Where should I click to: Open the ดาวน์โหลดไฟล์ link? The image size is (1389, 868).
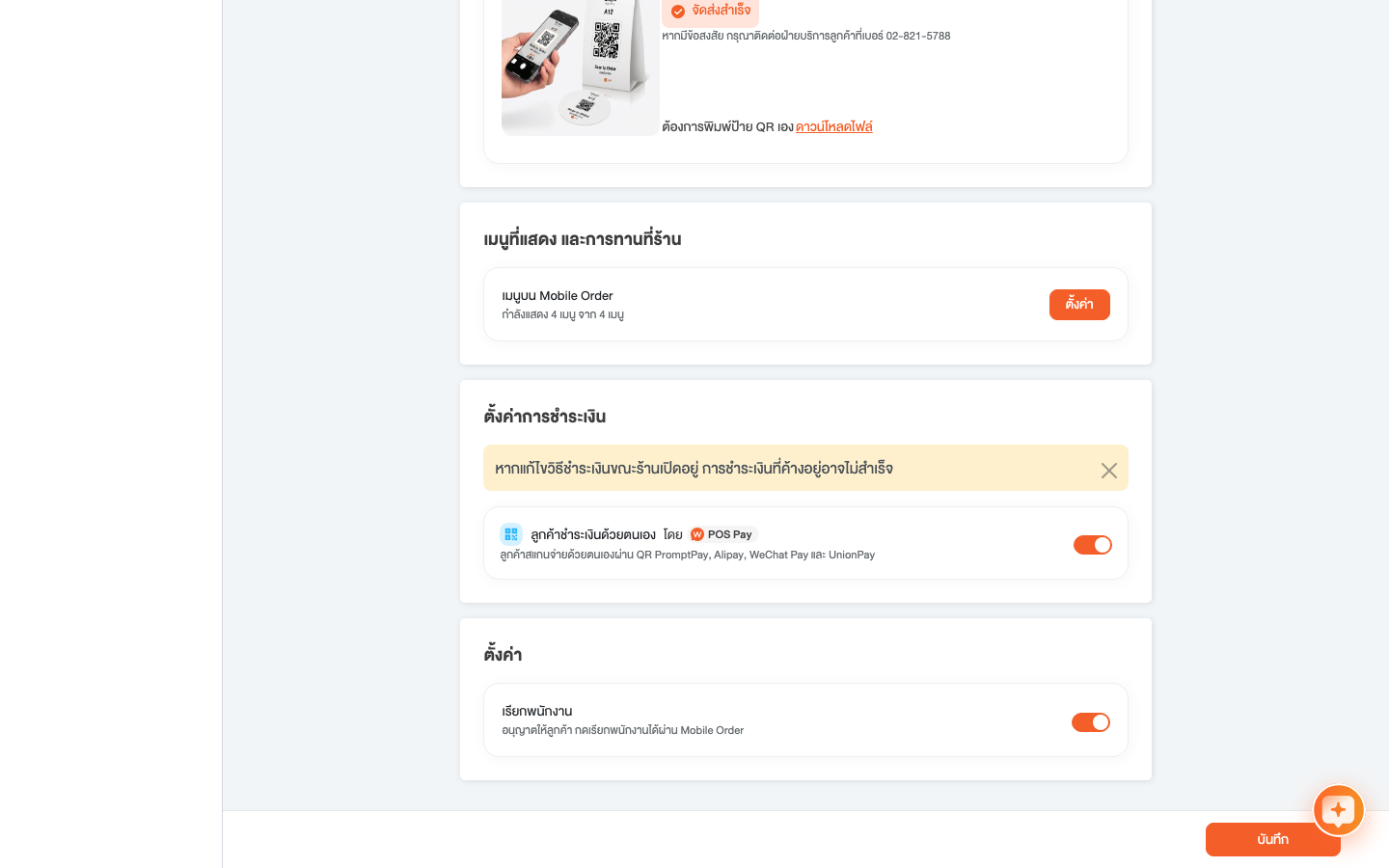(834, 126)
